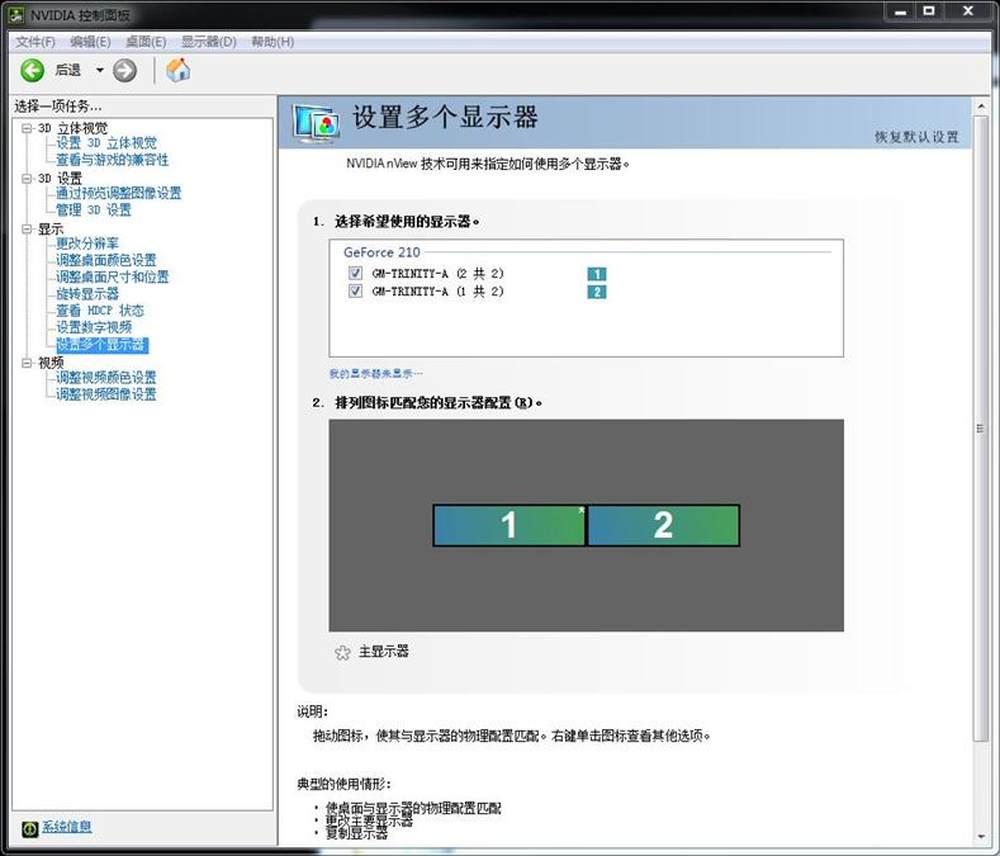Go to Home via house icon
Screen dimensions: 1000x856
(x=179, y=70)
